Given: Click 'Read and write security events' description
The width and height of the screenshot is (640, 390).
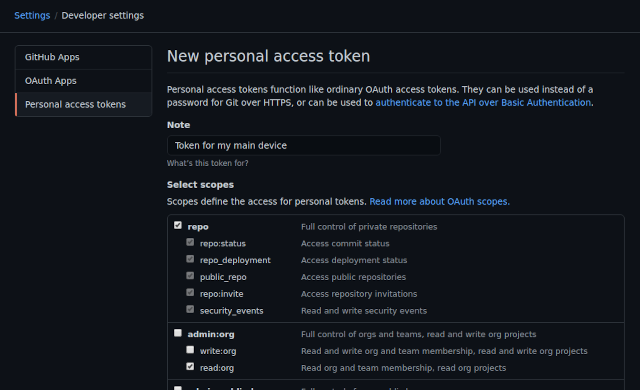Looking at the screenshot, I should (364, 311).
